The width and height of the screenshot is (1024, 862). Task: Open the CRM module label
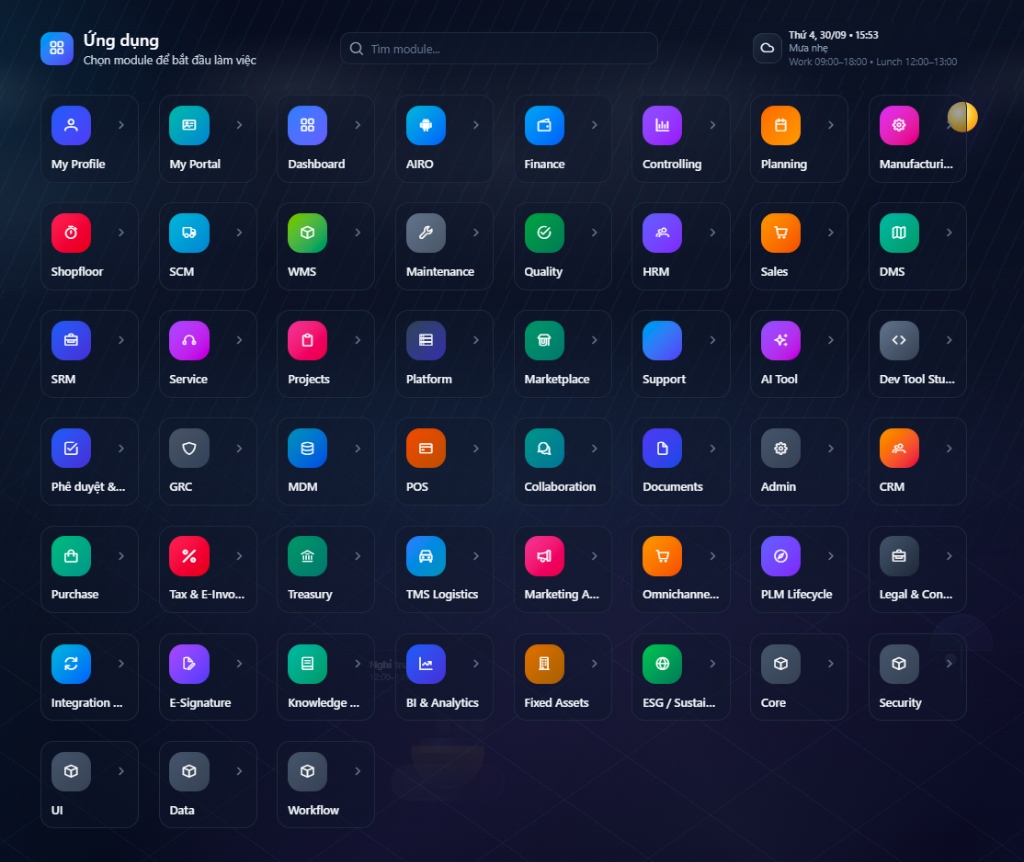[892, 487]
